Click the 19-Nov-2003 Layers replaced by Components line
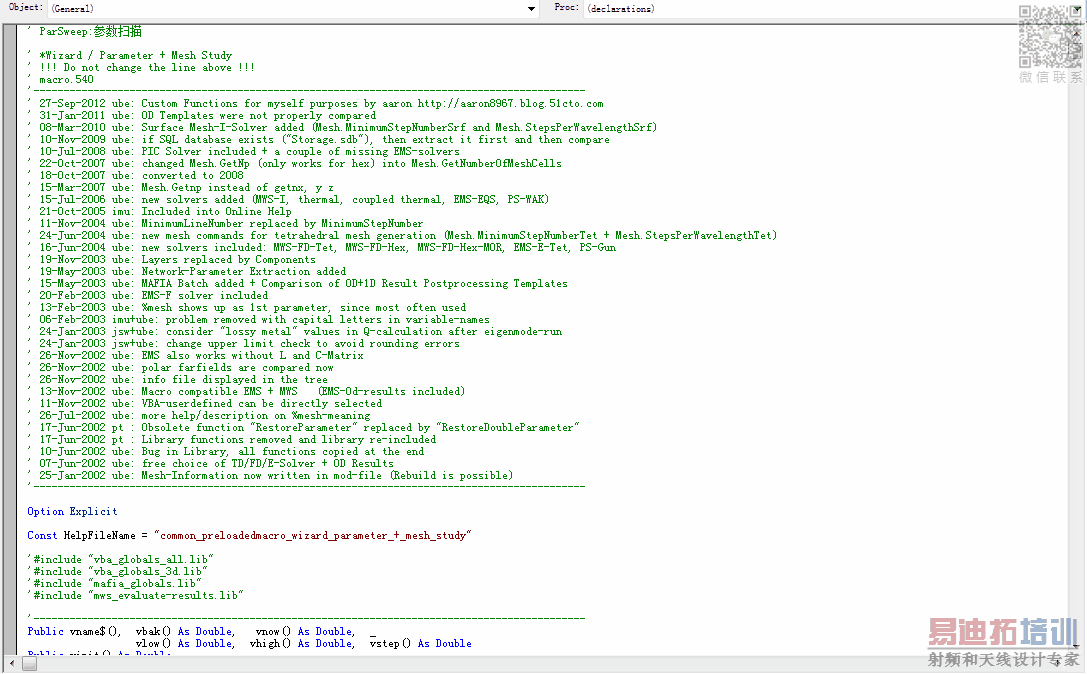The image size is (1087, 674). [x=172, y=259]
